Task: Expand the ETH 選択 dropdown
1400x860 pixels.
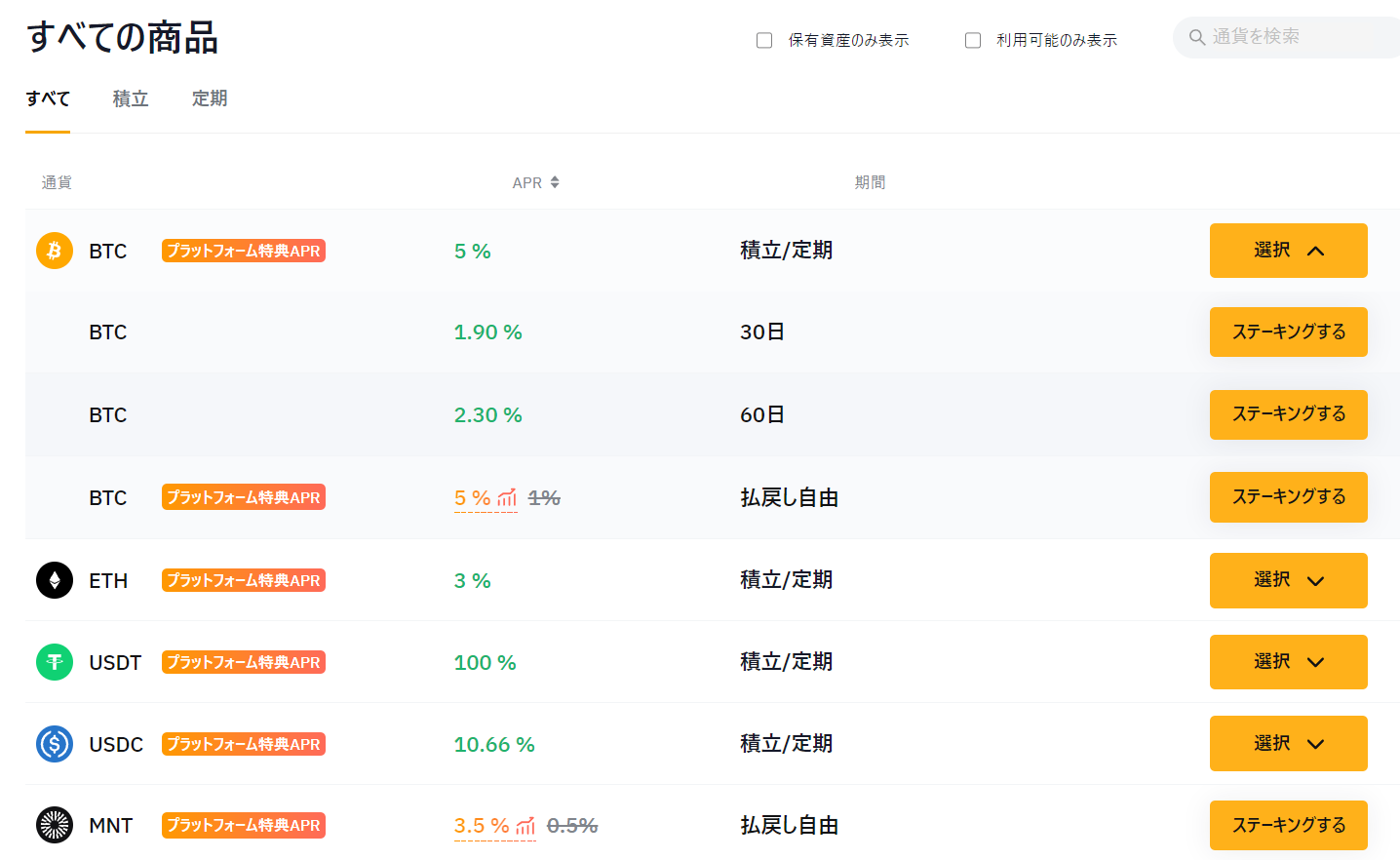Action: coord(1288,580)
